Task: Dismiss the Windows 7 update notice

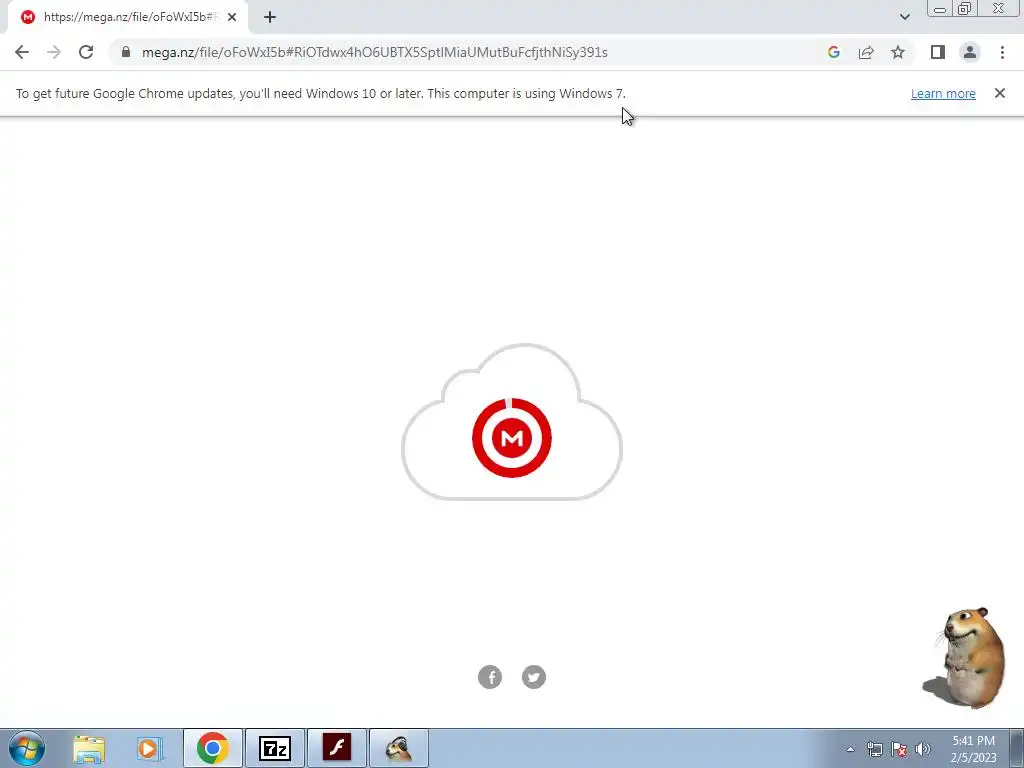Action: (999, 93)
